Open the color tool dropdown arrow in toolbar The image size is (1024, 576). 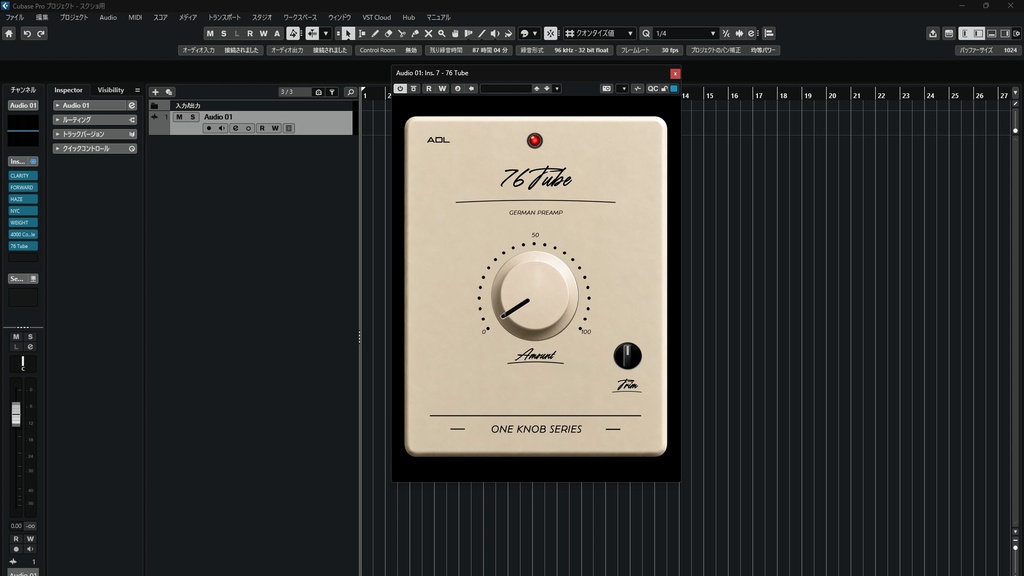pos(535,33)
